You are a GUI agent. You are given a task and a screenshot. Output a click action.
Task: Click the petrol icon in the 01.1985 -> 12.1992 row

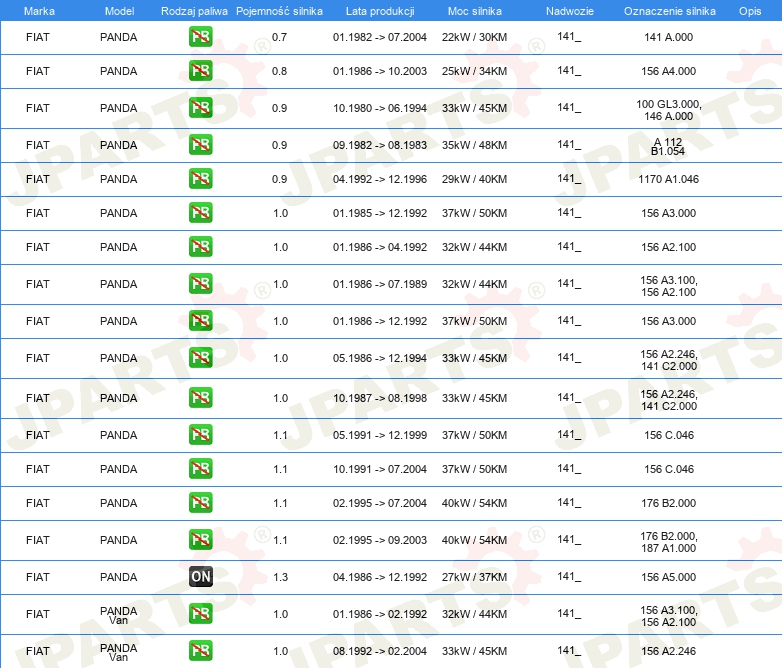tap(200, 212)
